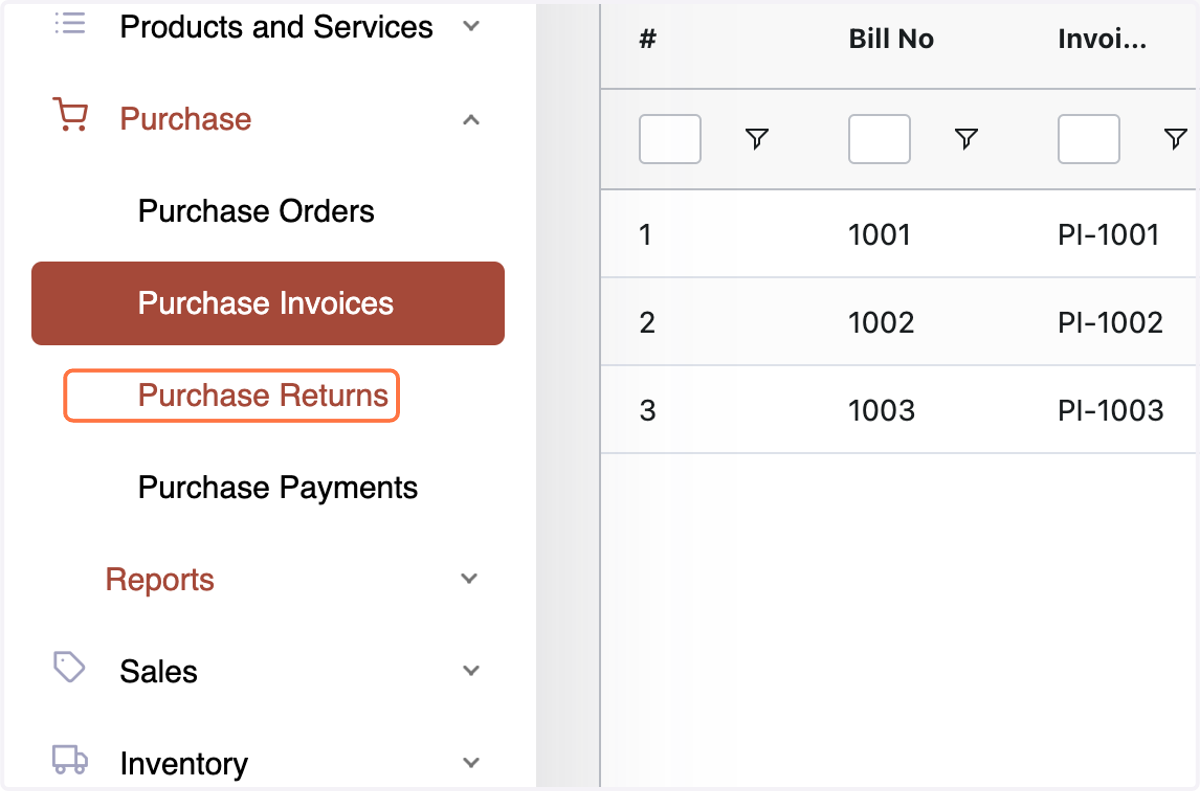1200x791 pixels.
Task: Open the Sales menu
Action: (159, 671)
